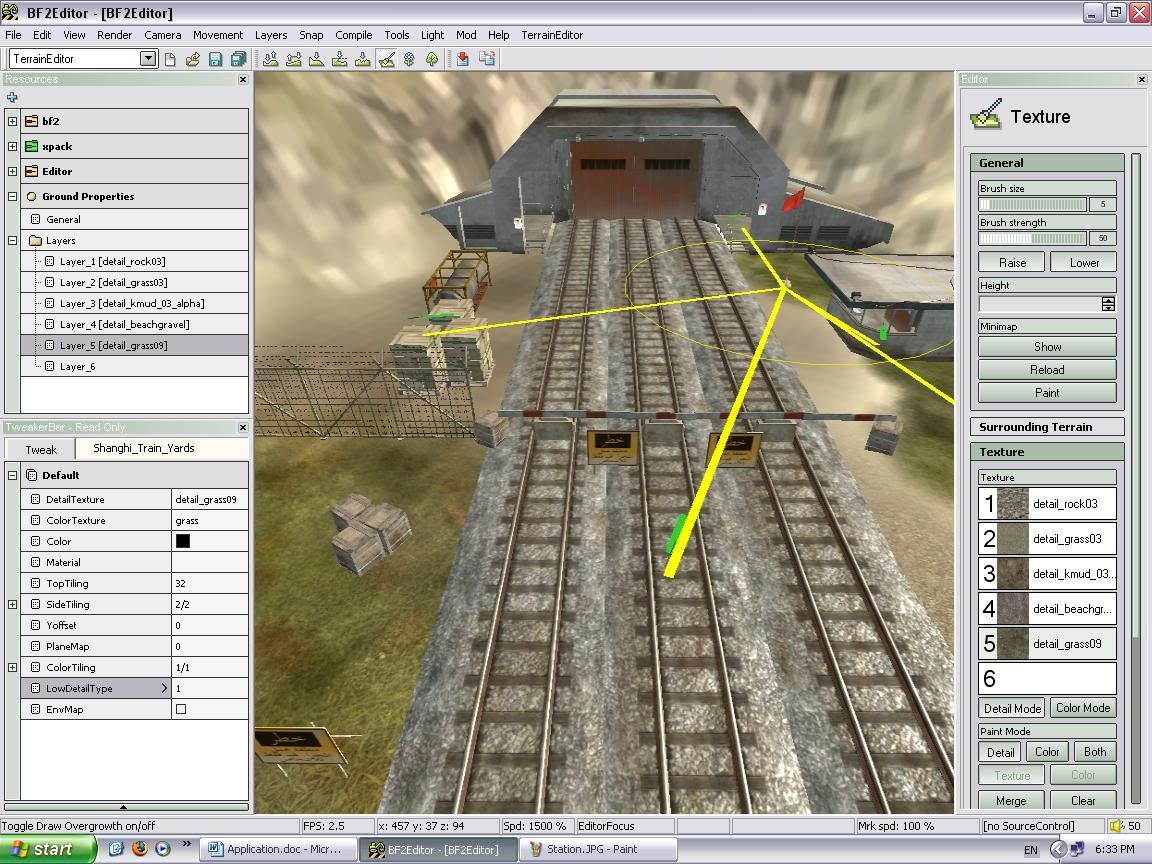The width and height of the screenshot is (1152, 864).
Task: Open the Camera menu
Action: tap(162, 35)
